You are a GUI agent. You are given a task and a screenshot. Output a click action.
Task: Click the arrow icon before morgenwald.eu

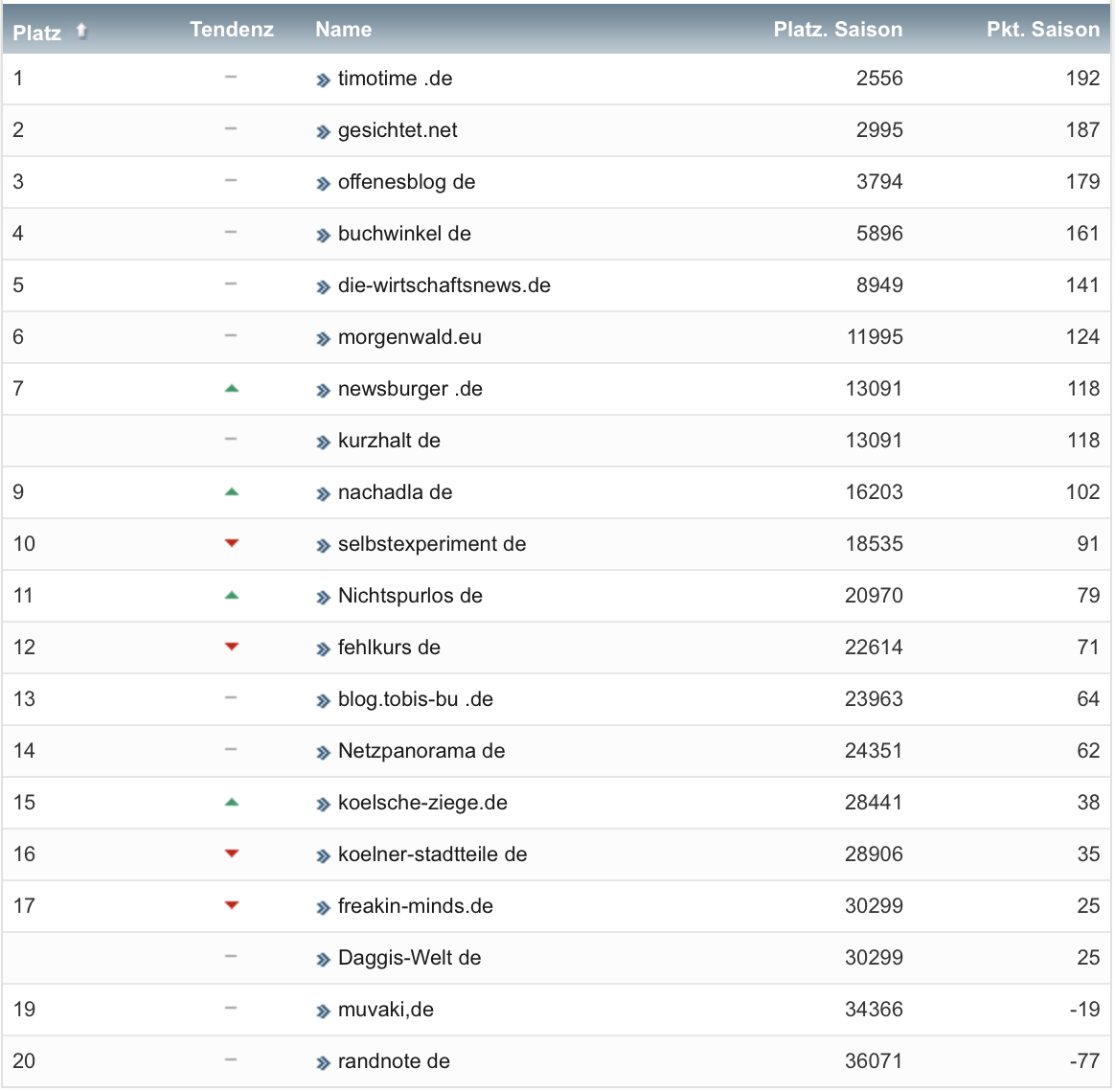(324, 339)
